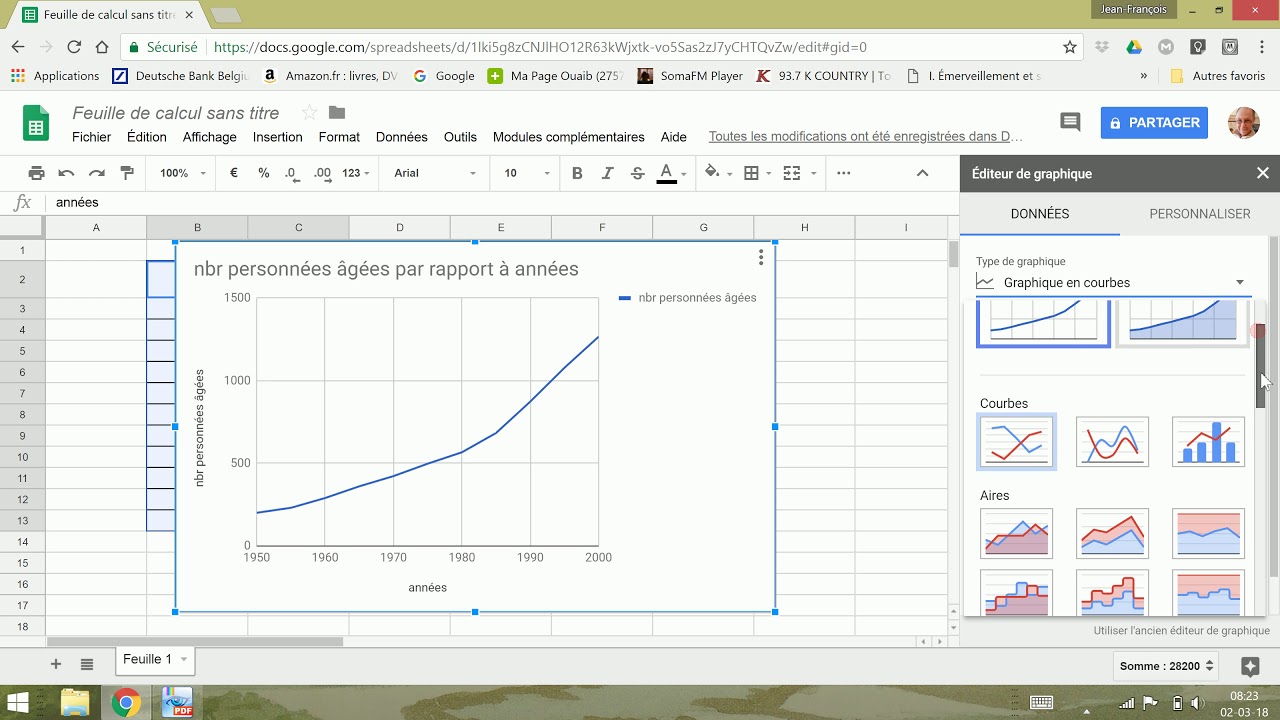Add a new sheet
The height and width of the screenshot is (720, 1280).
coord(56,664)
